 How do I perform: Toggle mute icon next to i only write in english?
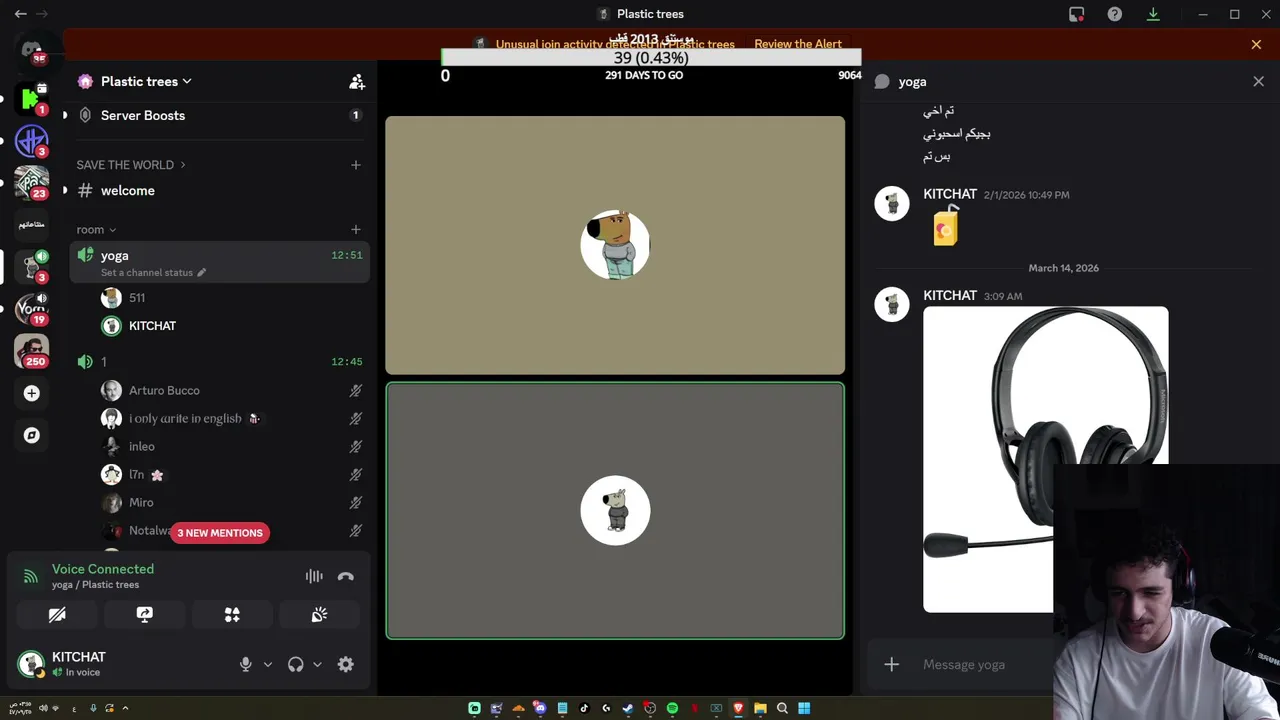tap(355, 419)
